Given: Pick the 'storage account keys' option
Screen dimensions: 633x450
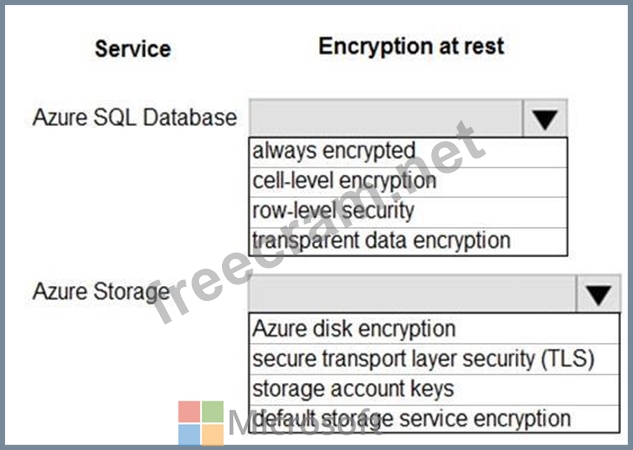Looking at the screenshot, I should coord(434,389).
